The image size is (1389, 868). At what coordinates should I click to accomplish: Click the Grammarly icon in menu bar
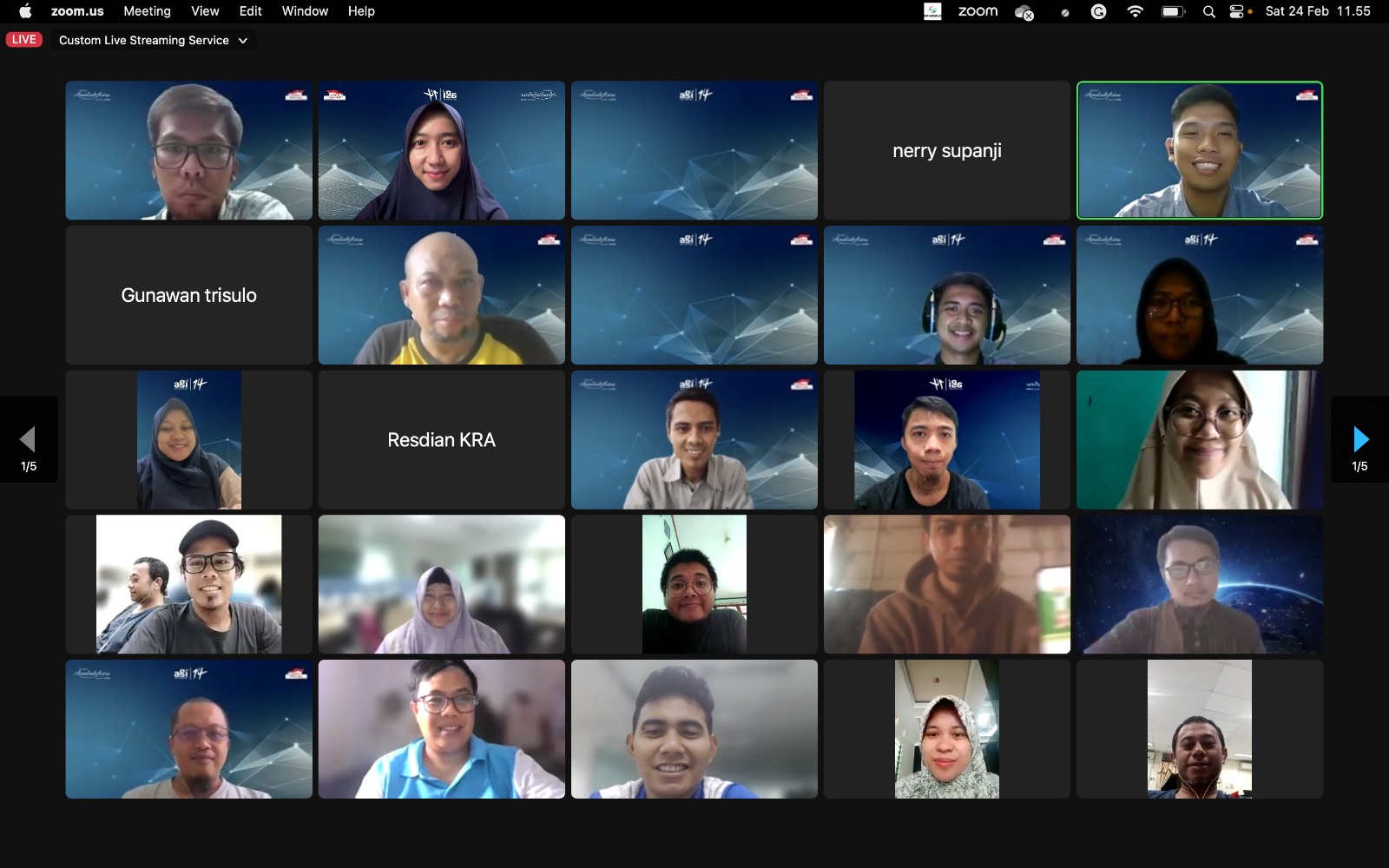(1098, 11)
